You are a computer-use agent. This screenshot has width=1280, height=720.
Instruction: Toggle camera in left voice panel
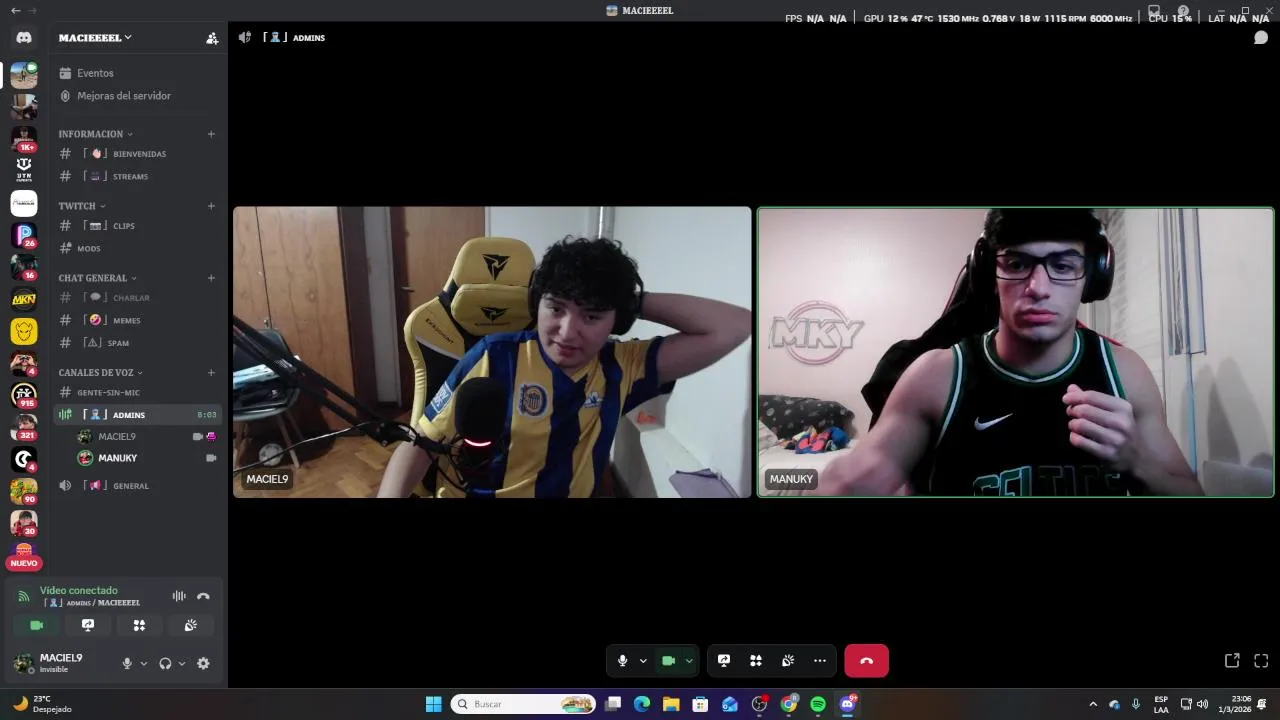(x=37, y=625)
